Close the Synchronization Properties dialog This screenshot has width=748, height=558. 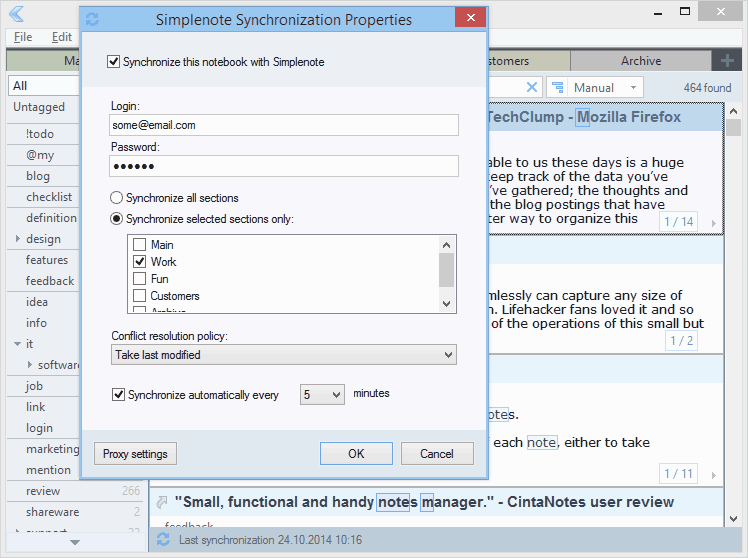[x=471, y=18]
